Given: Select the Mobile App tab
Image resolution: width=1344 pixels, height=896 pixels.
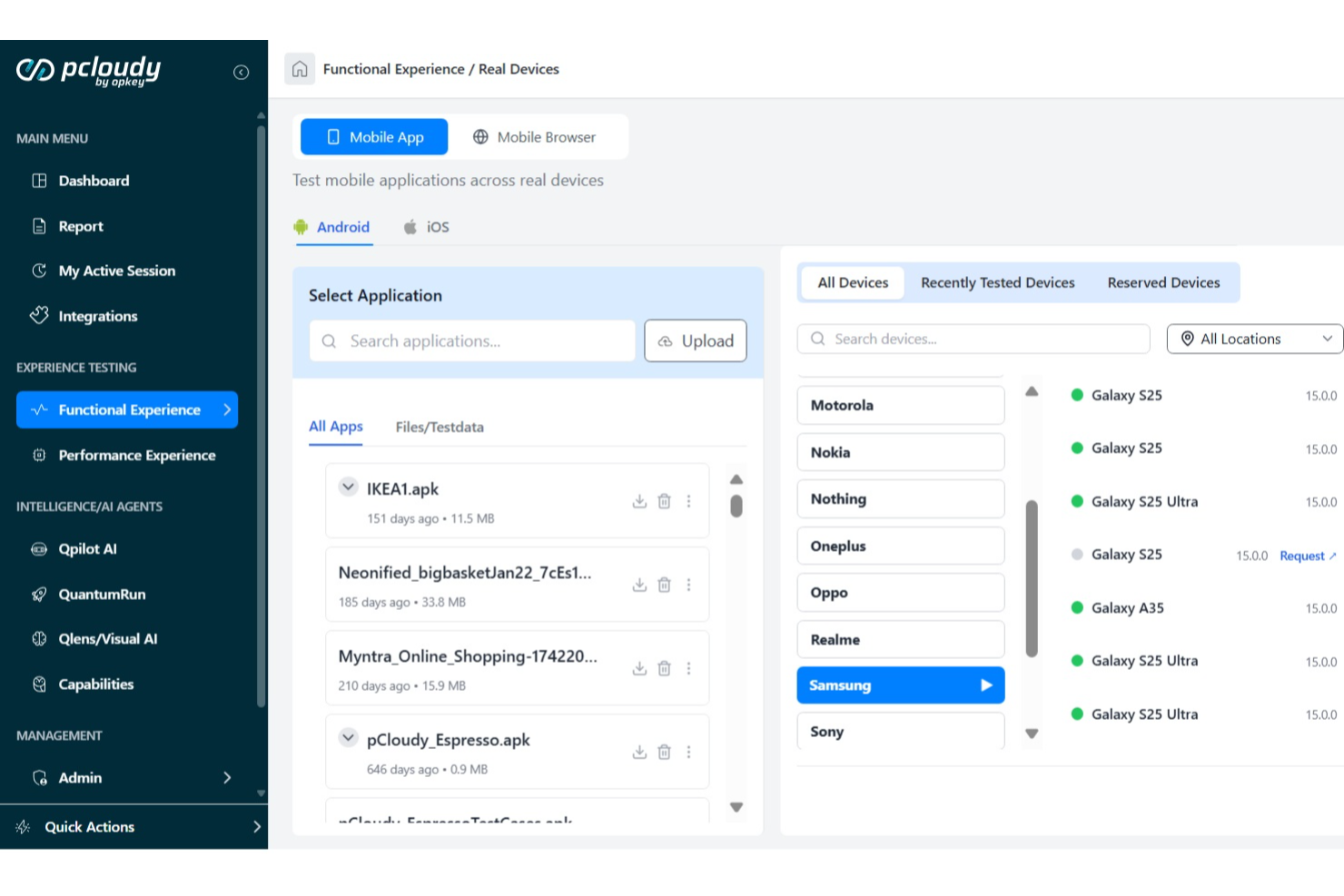Looking at the screenshot, I should pos(374,137).
